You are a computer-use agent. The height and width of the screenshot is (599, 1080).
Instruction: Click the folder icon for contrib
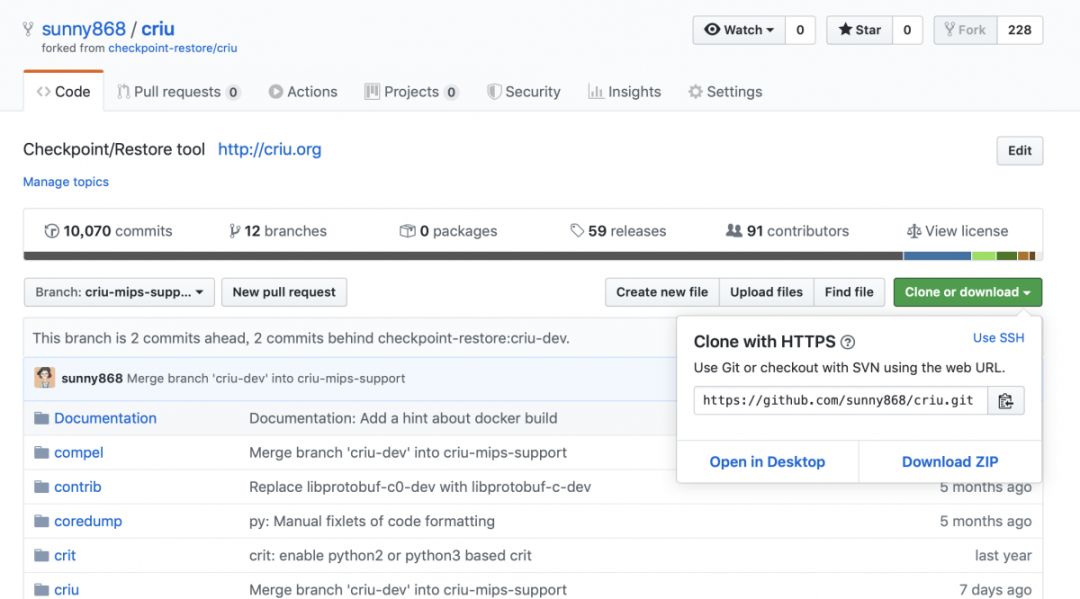(x=41, y=487)
